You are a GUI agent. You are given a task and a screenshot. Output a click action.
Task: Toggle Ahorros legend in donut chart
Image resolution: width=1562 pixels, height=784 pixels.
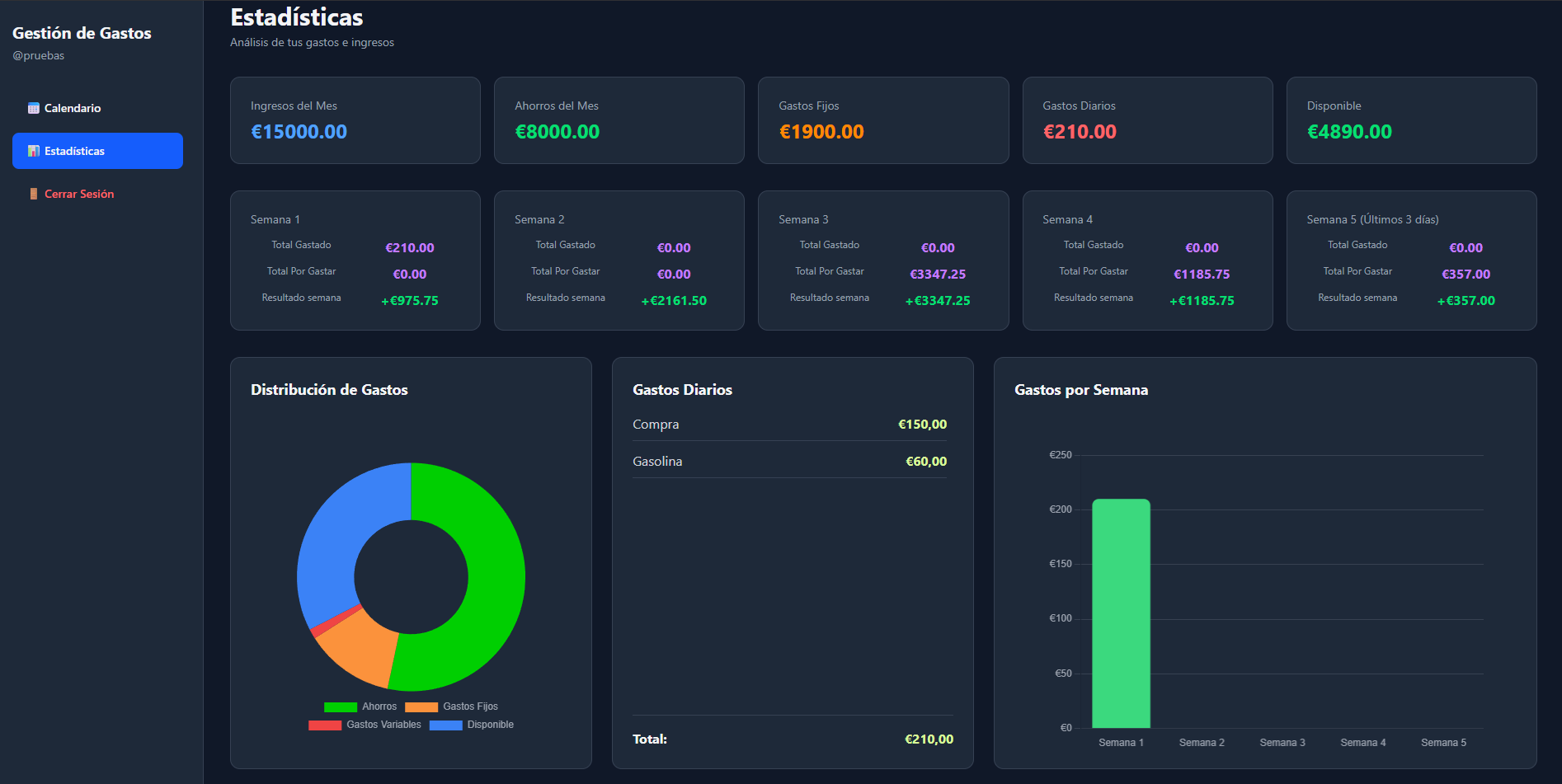click(360, 707)
